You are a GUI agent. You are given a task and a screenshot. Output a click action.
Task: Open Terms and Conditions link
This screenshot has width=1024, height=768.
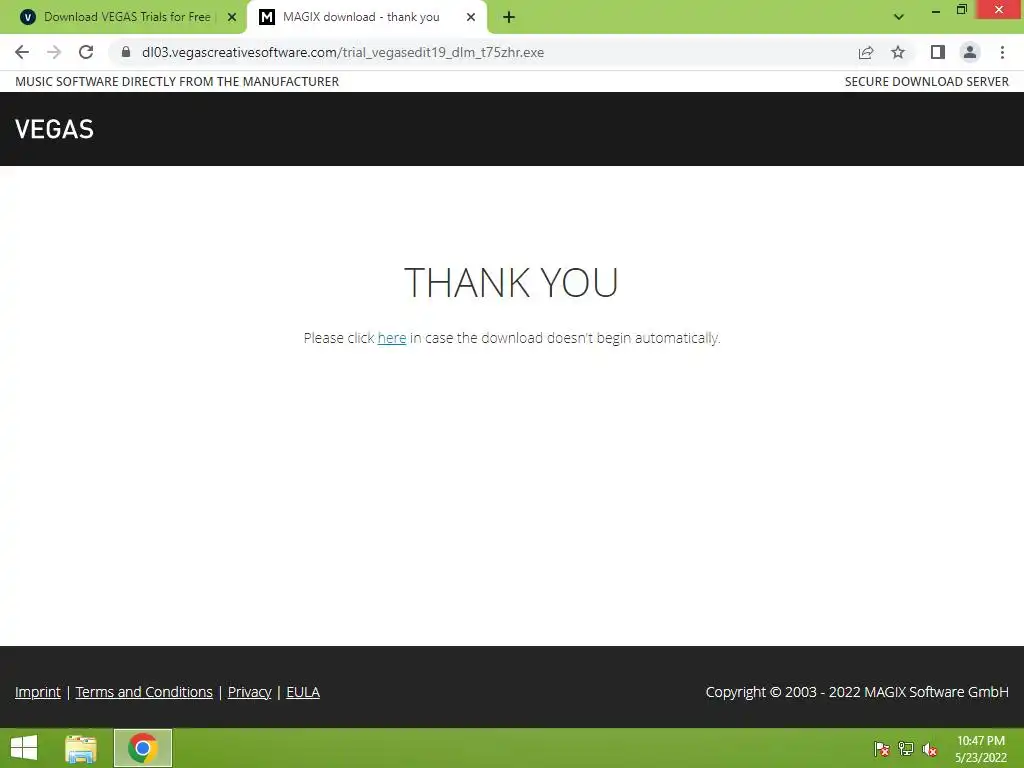[x=144, y=692]
